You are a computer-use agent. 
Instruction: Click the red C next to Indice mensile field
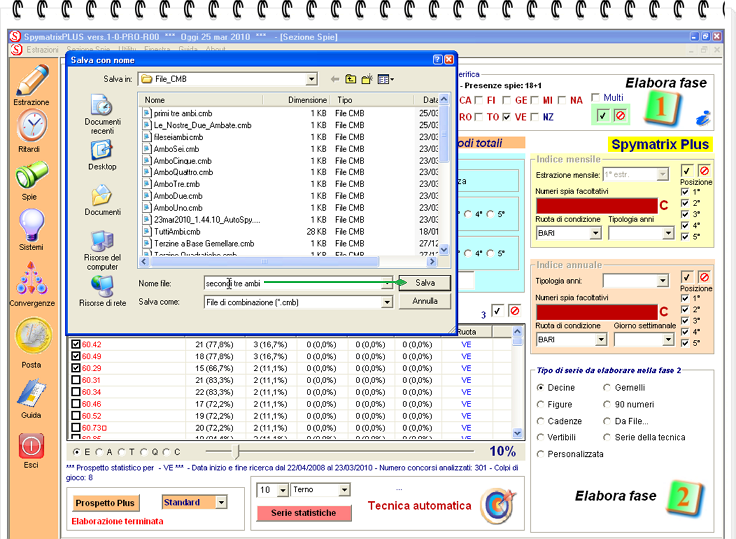664,206
